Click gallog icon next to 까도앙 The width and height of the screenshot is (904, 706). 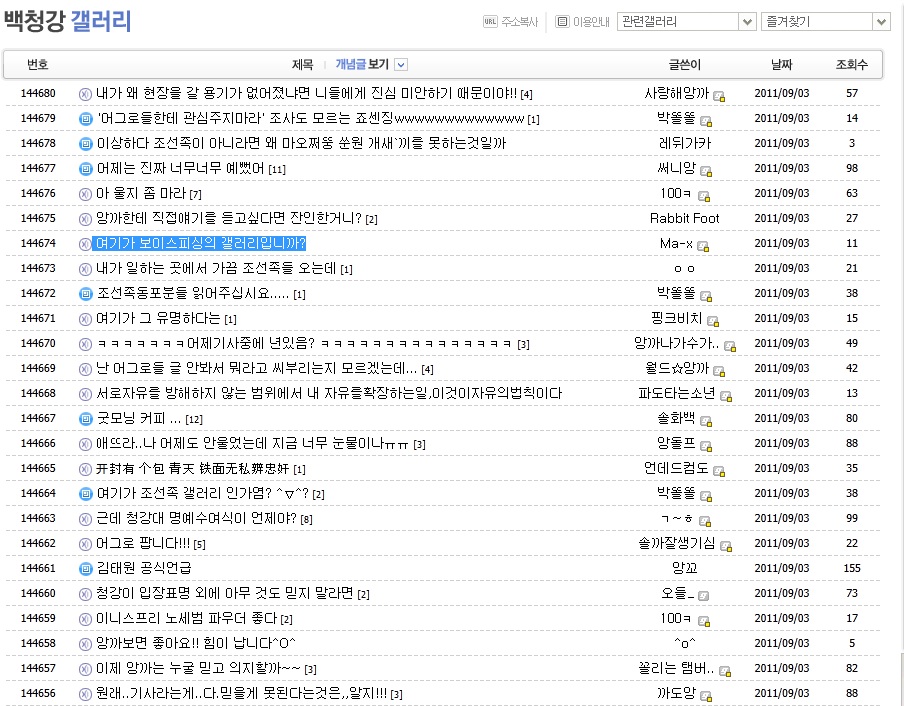(706, 696)
